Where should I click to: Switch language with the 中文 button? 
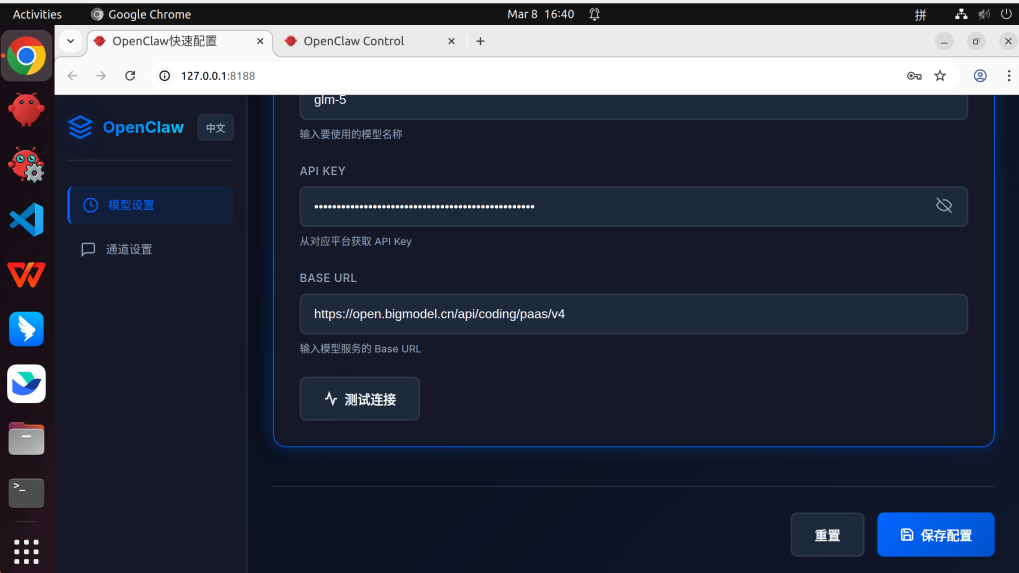pos(215,128)
